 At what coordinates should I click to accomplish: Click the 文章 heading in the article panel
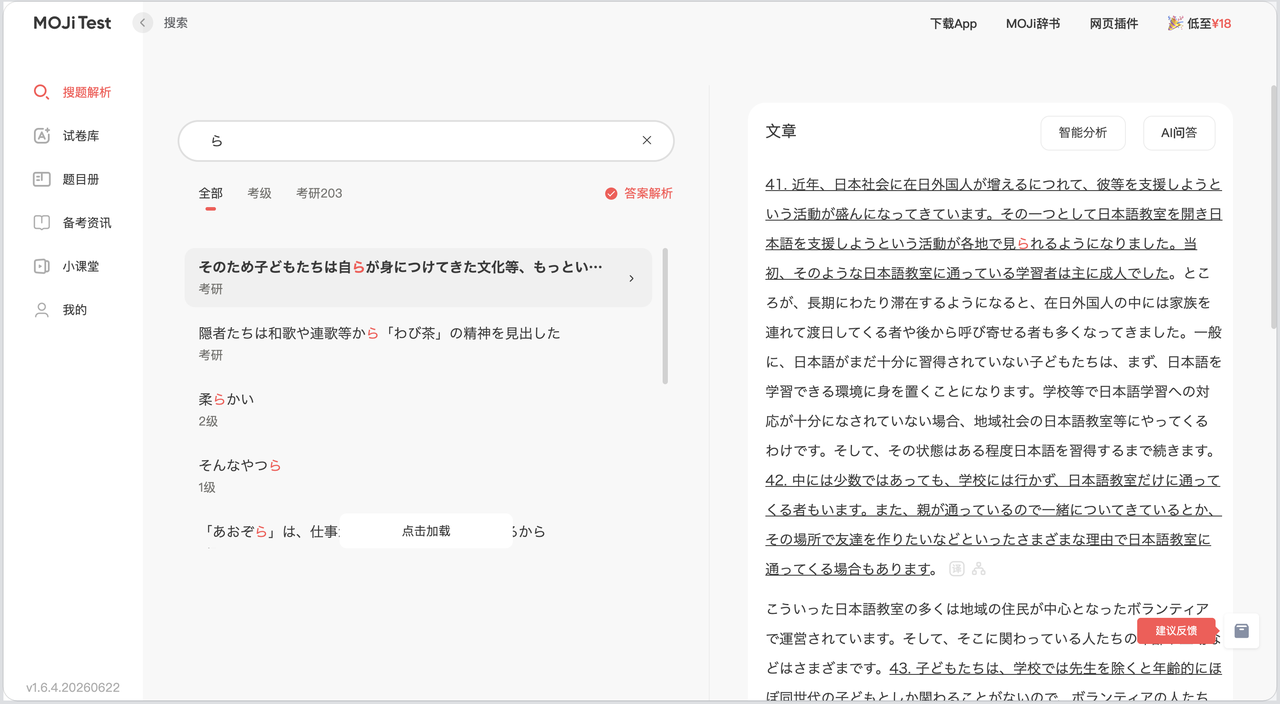point(781,131)
